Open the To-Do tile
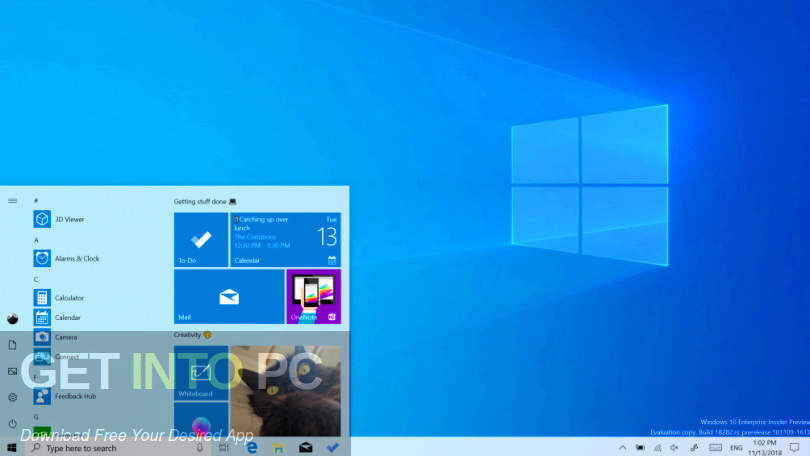Viewport: 810px width, 456px height. [x=201, y=240]
